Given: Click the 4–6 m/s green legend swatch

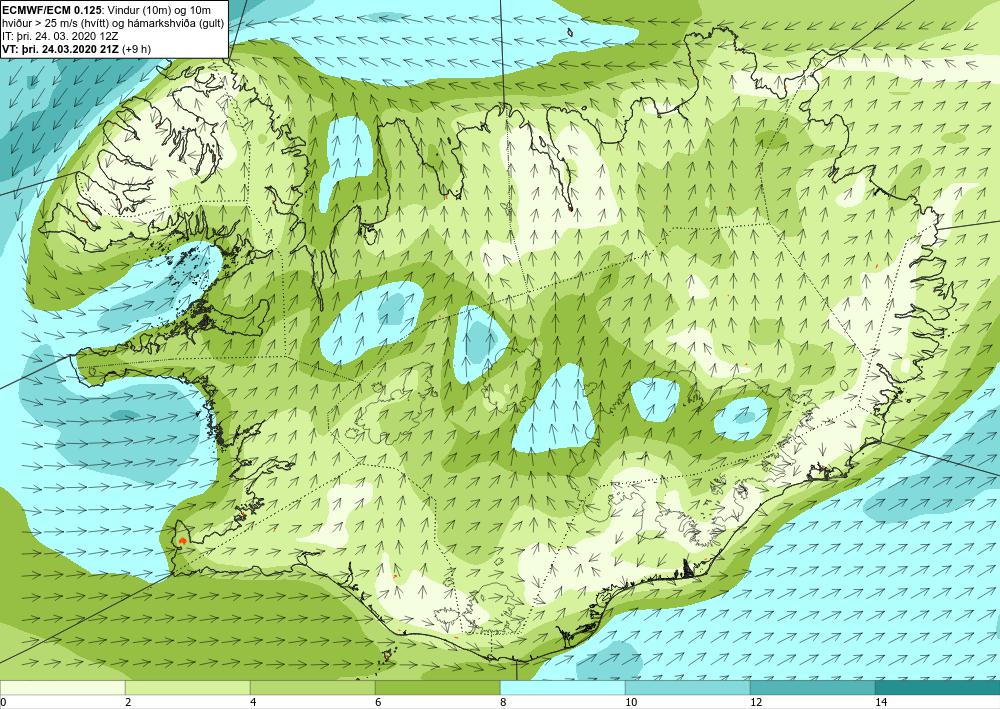Looking at the screenshot, I should 312,688.
